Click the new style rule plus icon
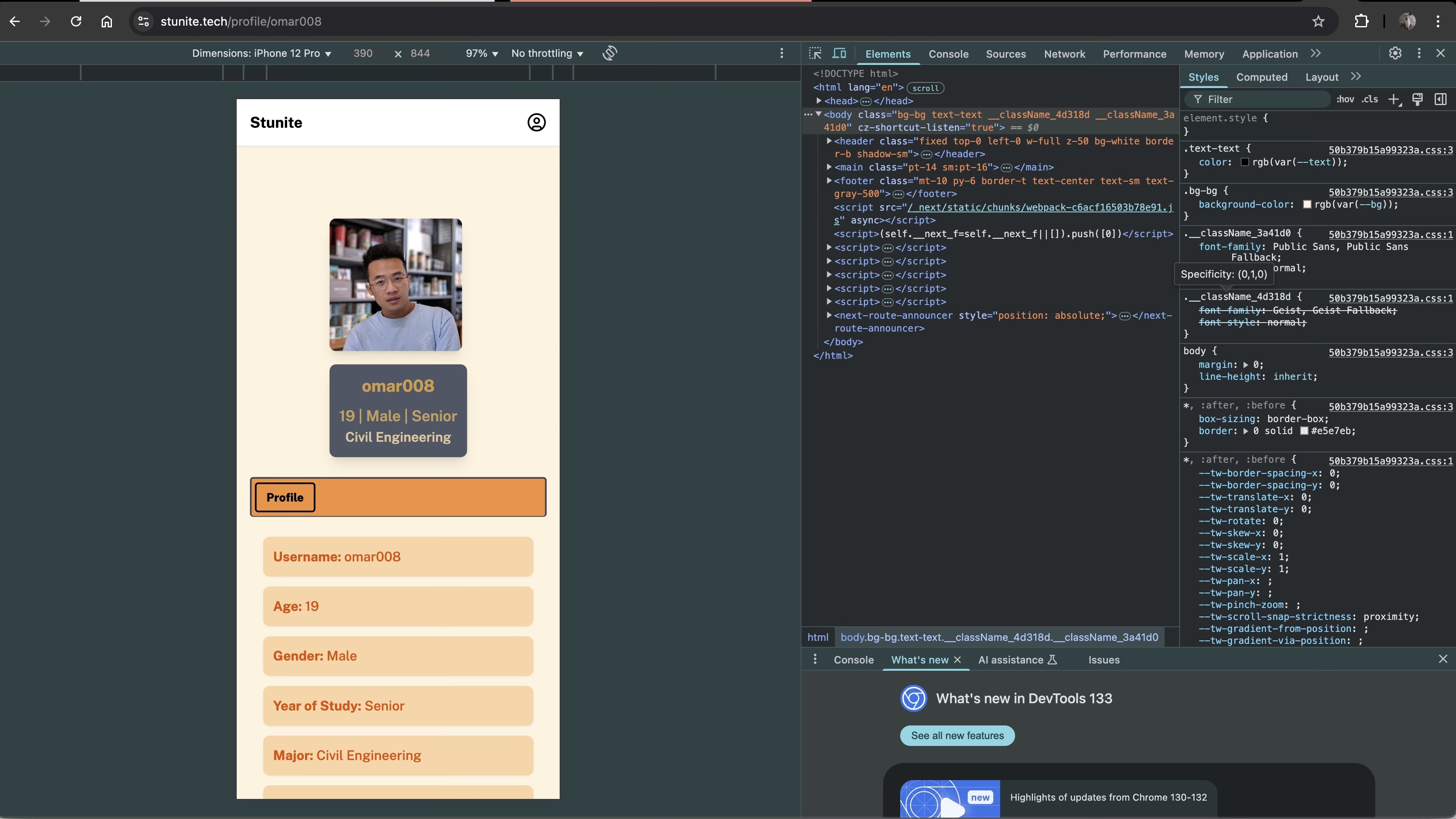This screenshot has height=819, width=1456. pyautogui.click(x=1394, y=100)
